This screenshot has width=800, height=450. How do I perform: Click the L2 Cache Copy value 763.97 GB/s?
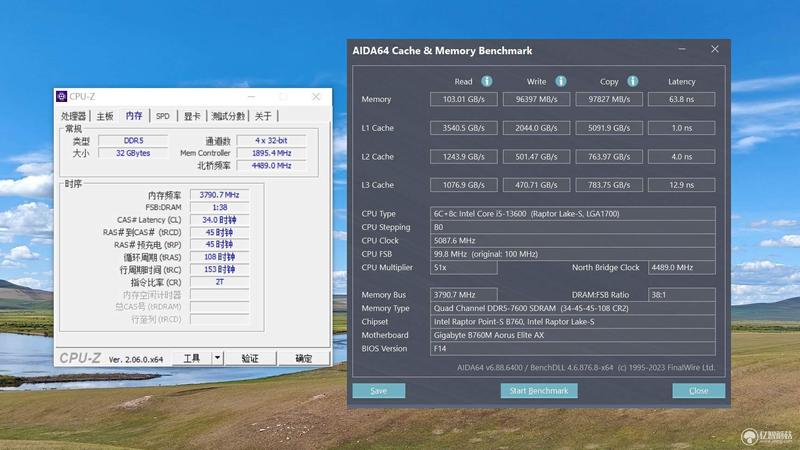coord(609,156)
